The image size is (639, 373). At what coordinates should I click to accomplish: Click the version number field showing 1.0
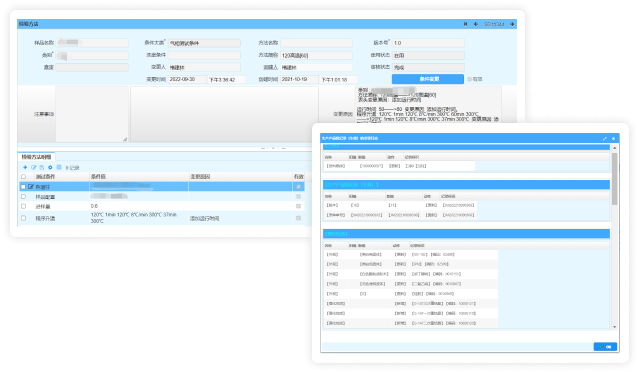(428, 43)
